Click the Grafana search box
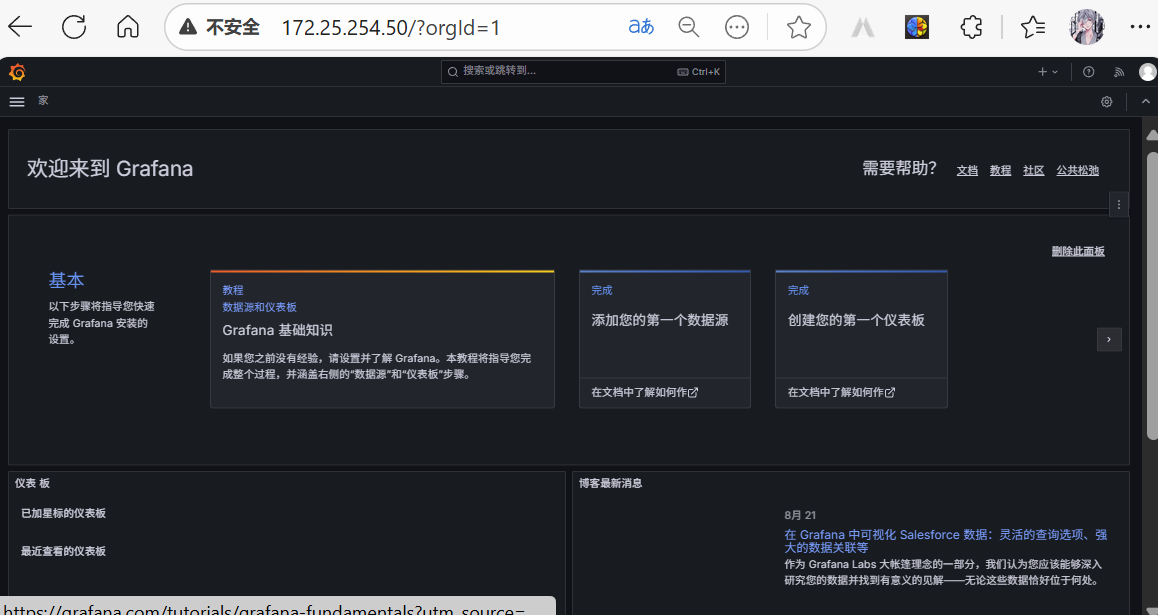1158x615 pixels. (x=583, y=72)
